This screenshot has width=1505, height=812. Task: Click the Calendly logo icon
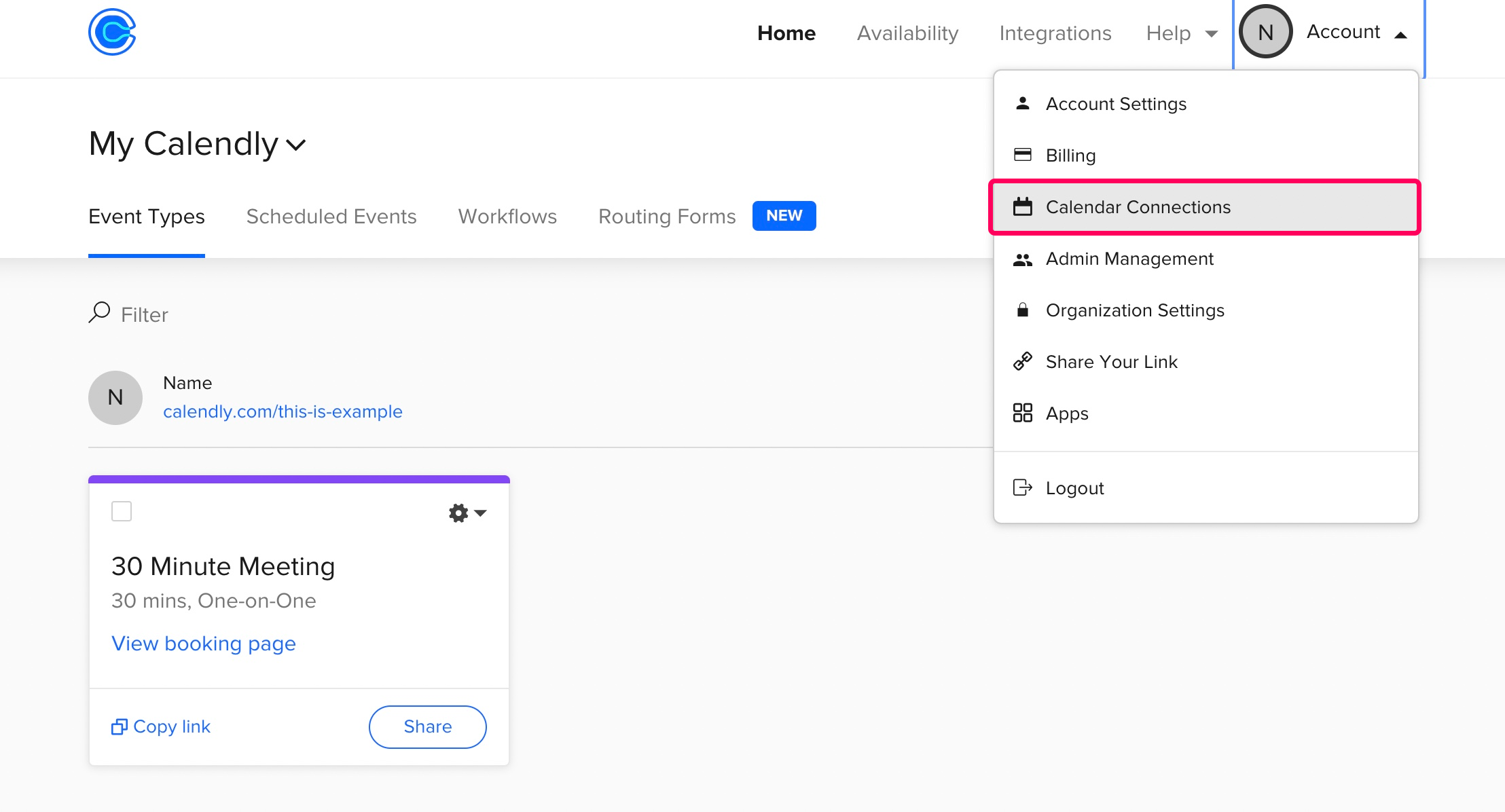(x=112, y=32)
